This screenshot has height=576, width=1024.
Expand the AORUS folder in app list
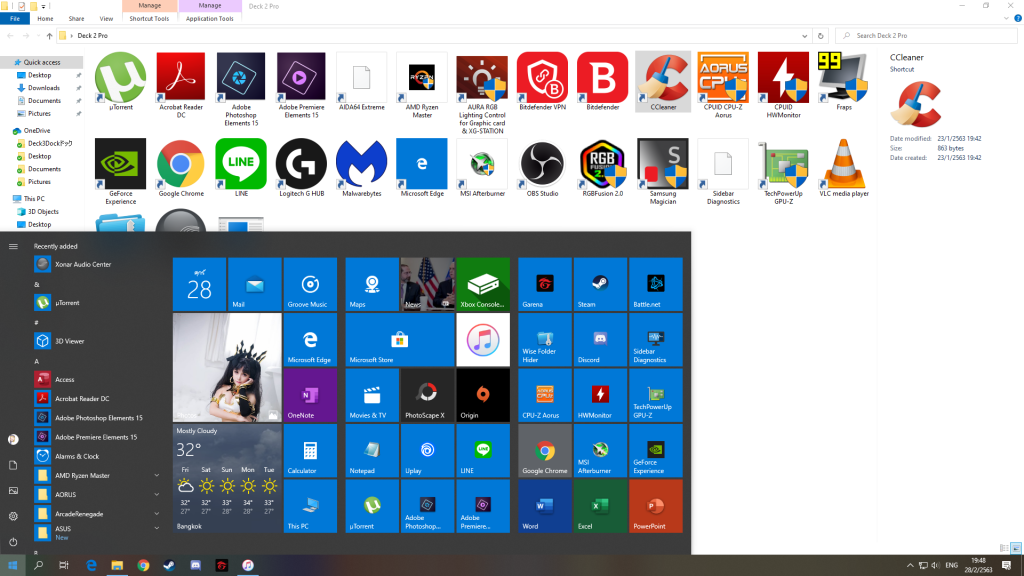coord(157,494)
